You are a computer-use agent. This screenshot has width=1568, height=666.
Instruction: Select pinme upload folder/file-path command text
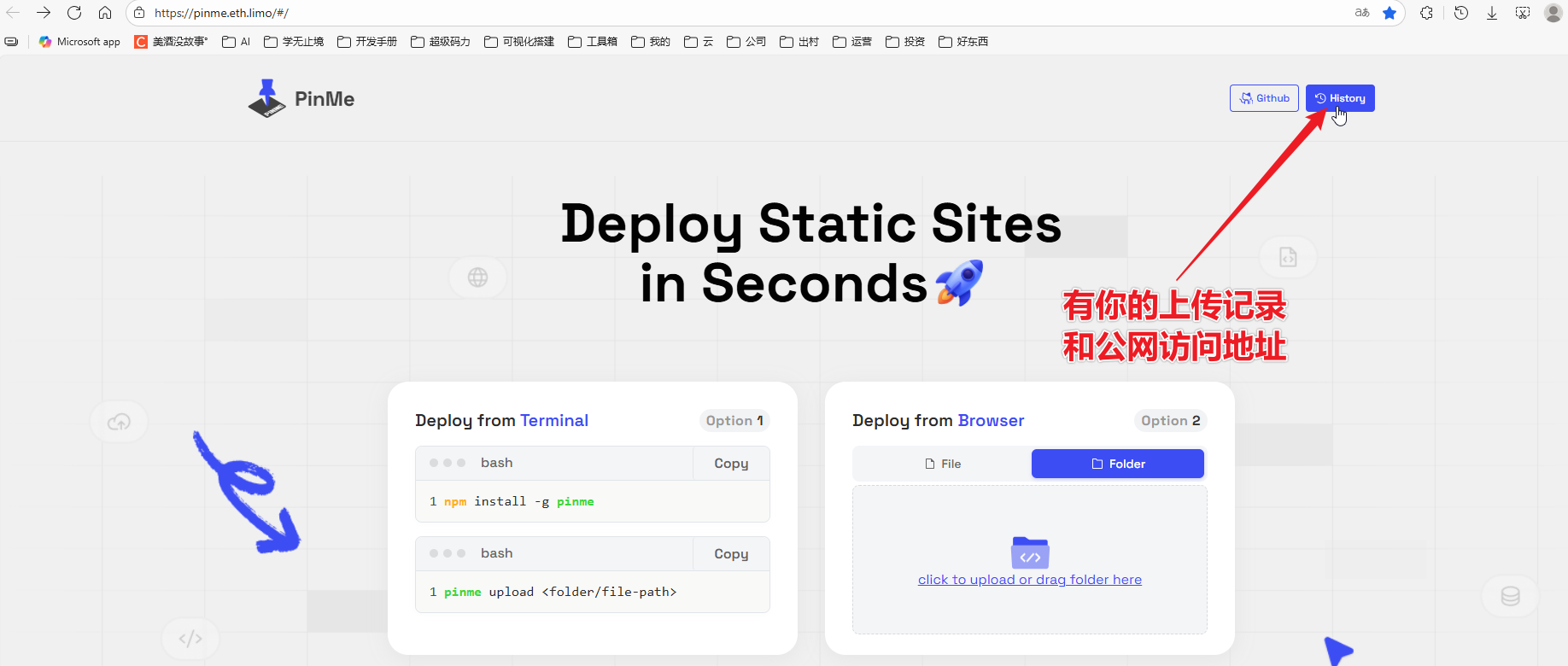[x=560, y=592]
